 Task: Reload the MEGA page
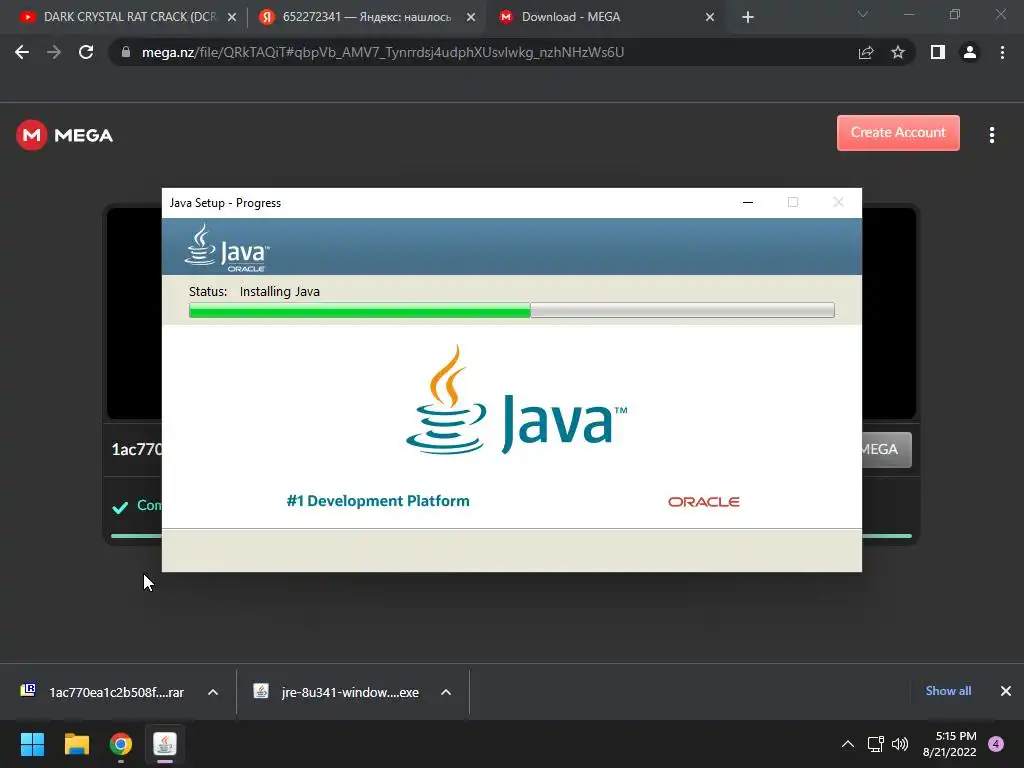click(x=86, y=52)
